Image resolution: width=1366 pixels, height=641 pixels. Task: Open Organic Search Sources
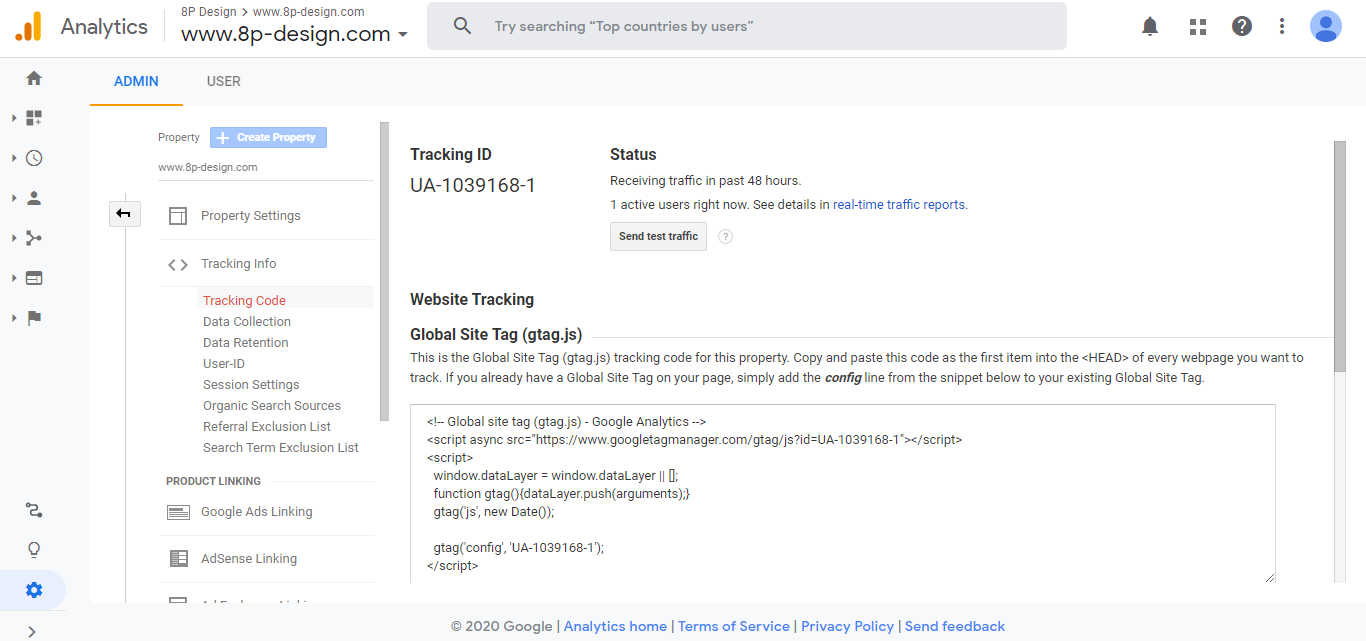pyautogui.click(x=272, y=406)
